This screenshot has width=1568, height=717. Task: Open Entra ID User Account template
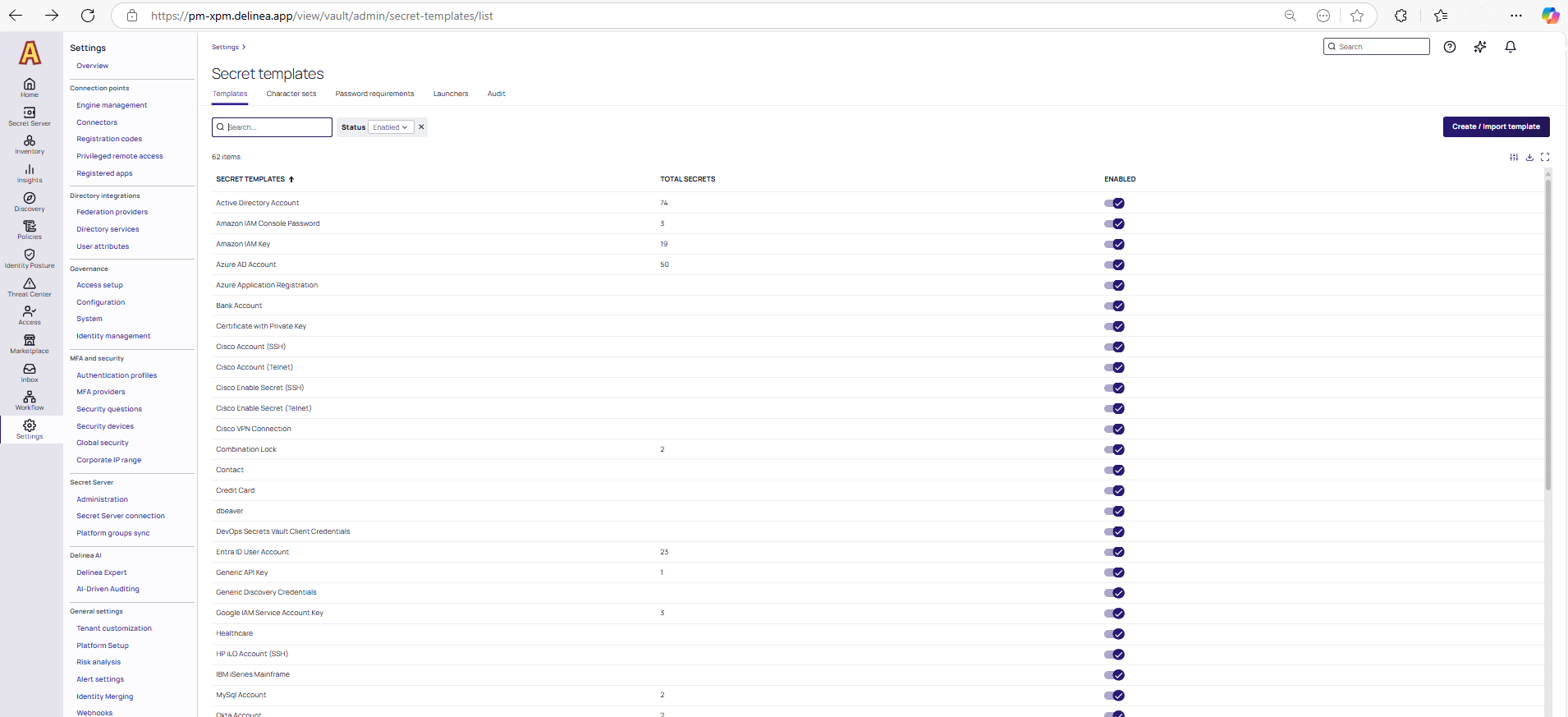(x=252, y=552)
